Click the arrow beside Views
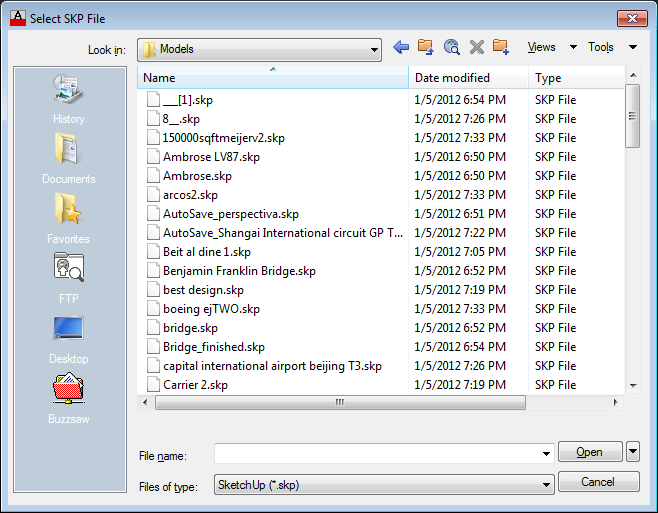This screenshot has width=658, height=513. 573,47
